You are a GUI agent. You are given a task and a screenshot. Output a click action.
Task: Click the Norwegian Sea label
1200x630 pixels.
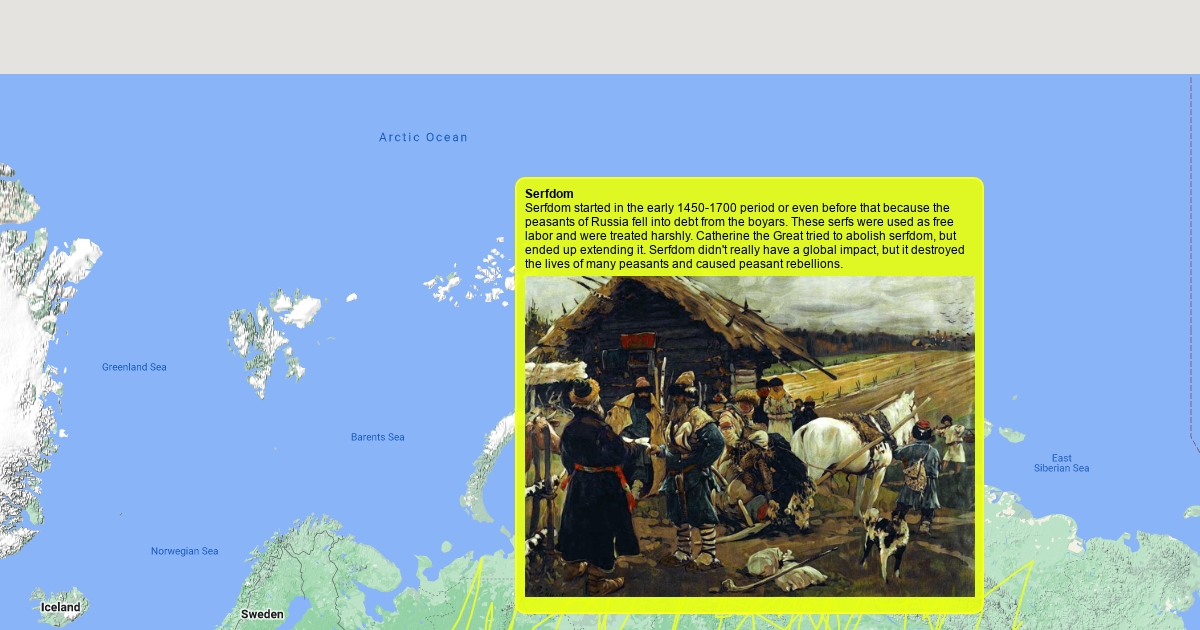coord(184,551)
